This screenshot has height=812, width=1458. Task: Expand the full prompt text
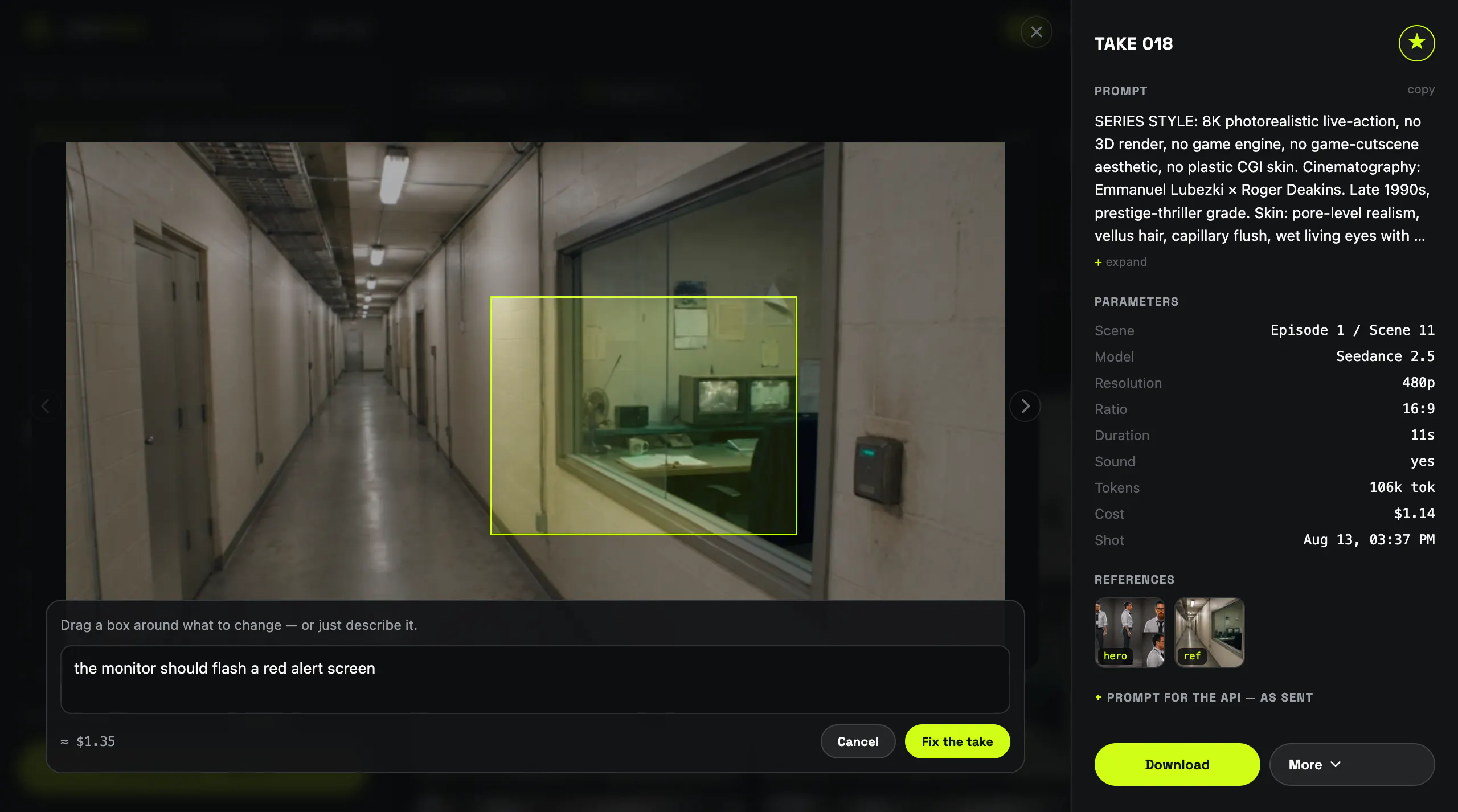click(x=1121, y=262)
